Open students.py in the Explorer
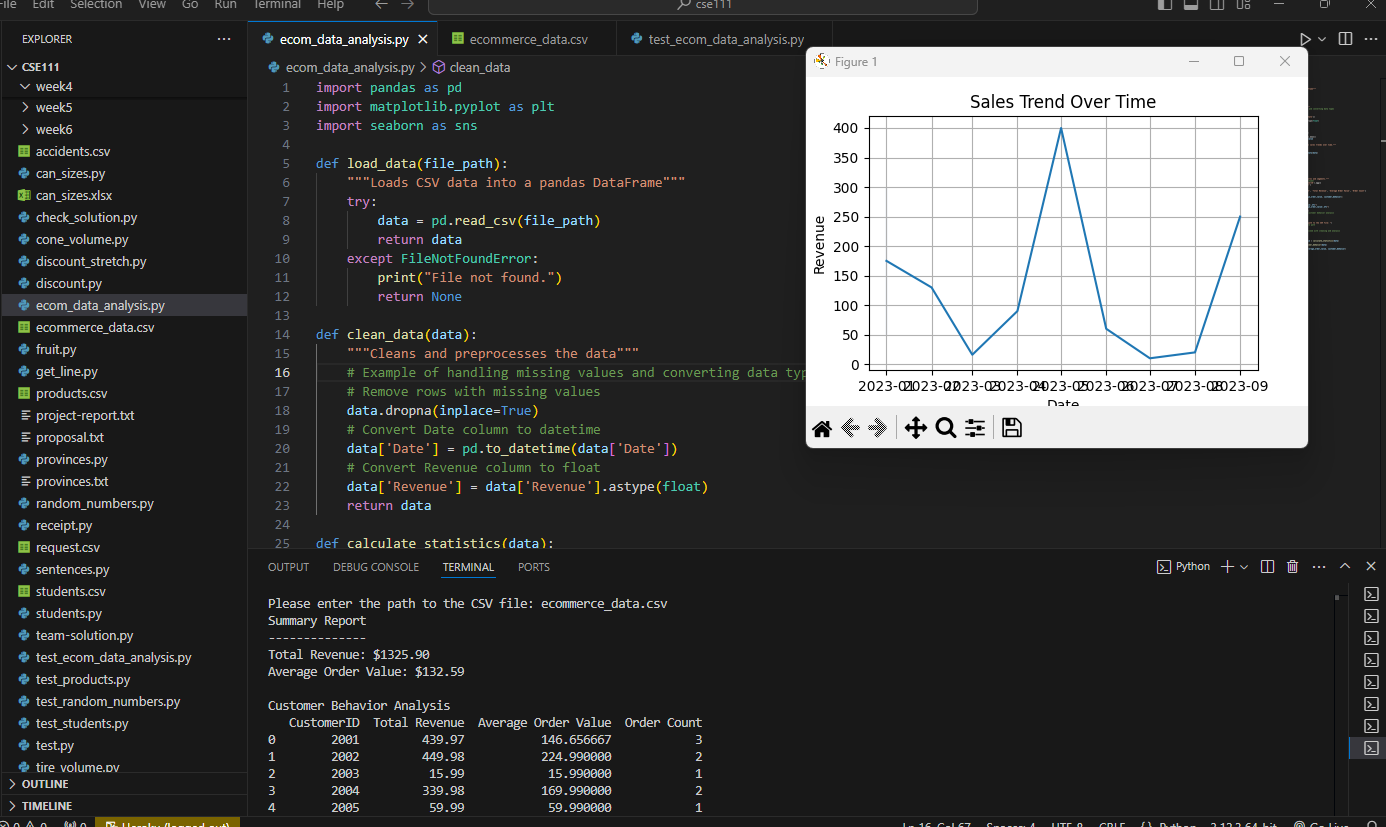This screenshot has width=1386, height=827. [x=69, y=613]
